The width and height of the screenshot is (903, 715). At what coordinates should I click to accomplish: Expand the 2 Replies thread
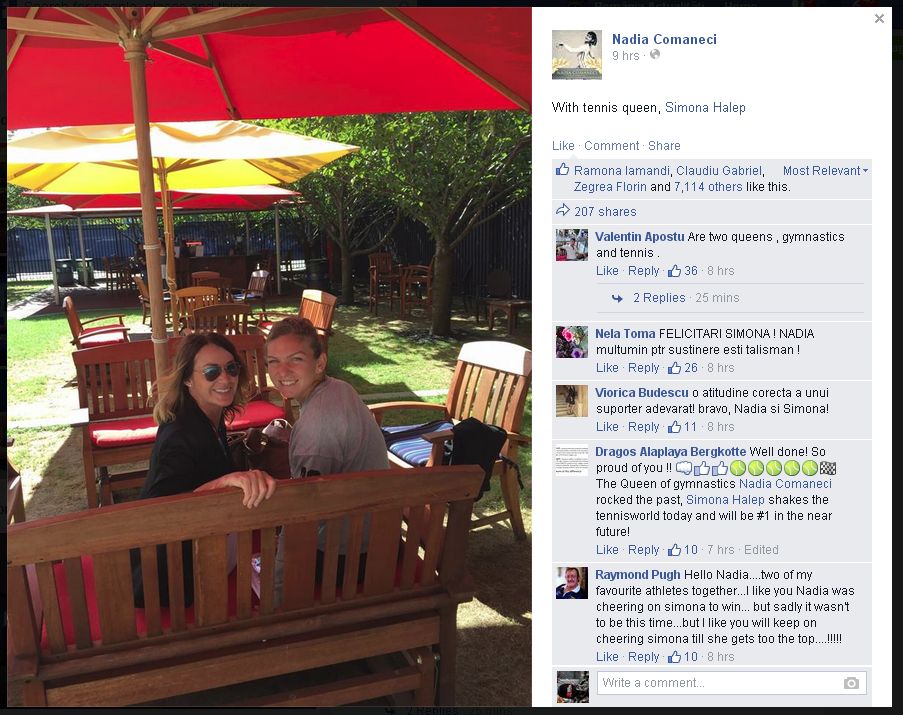pos(659,298)
